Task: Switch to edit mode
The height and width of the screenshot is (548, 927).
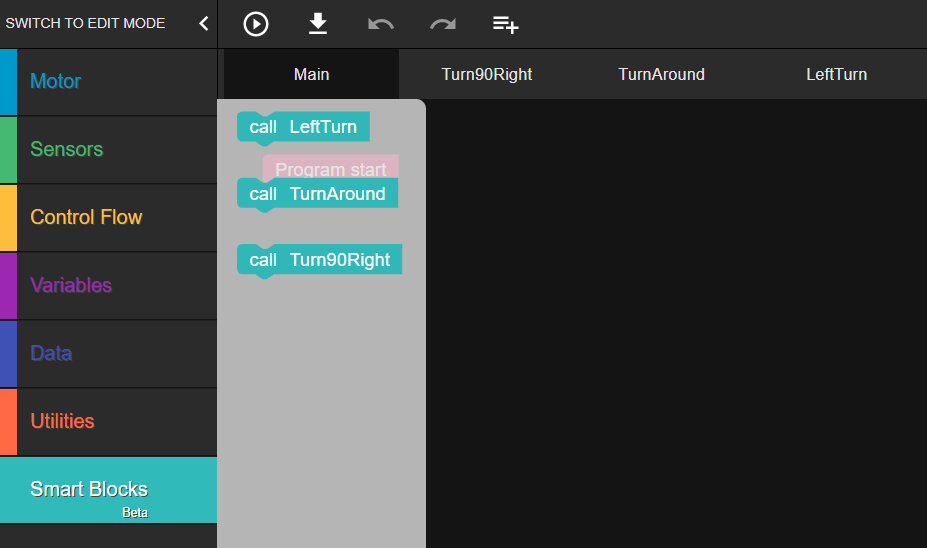Action: 86,23
